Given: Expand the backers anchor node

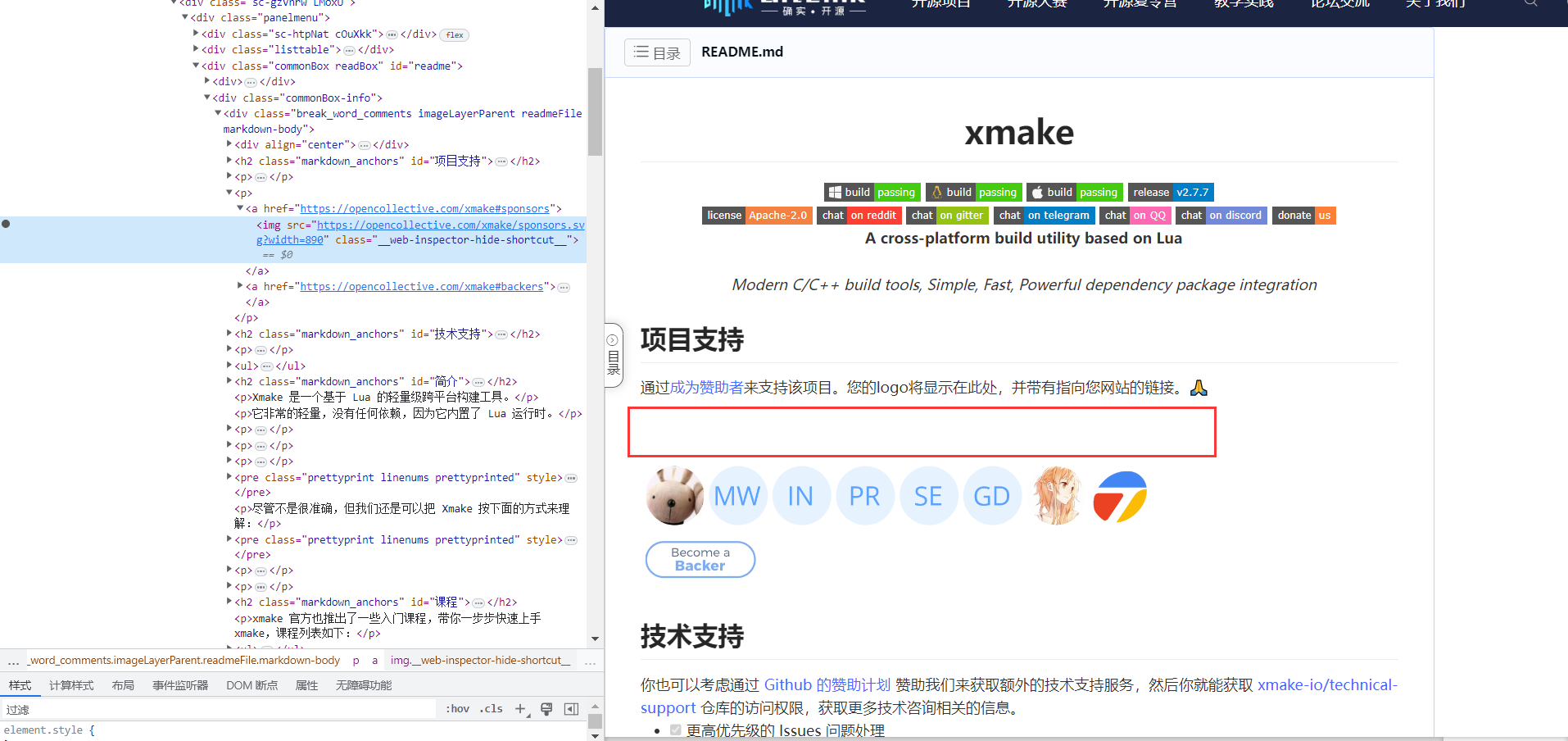Looking at the screenshot, I should (240, 286).
